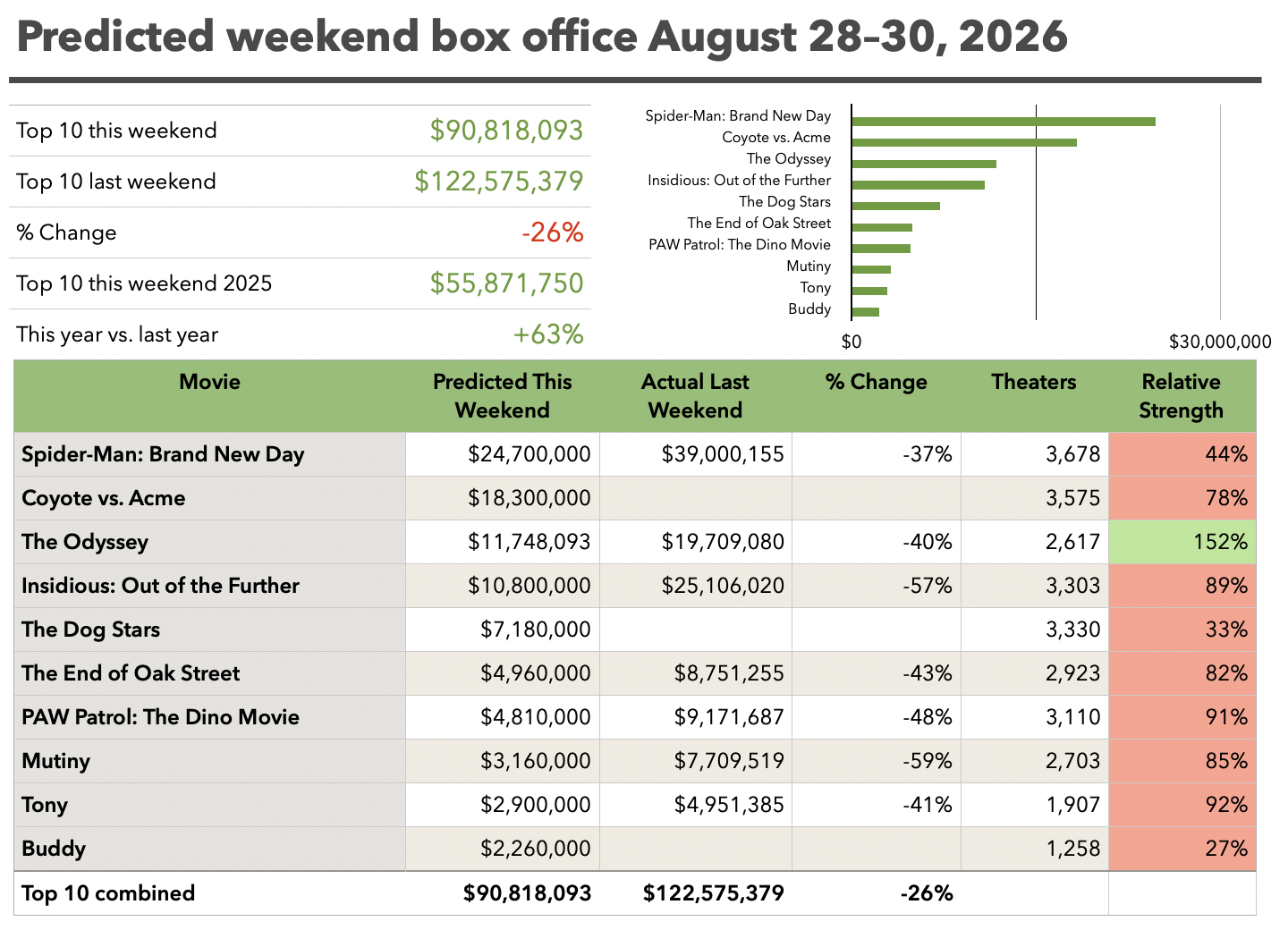Select the "Top 10 this weekend" summary label

click(x=116, y=131)
